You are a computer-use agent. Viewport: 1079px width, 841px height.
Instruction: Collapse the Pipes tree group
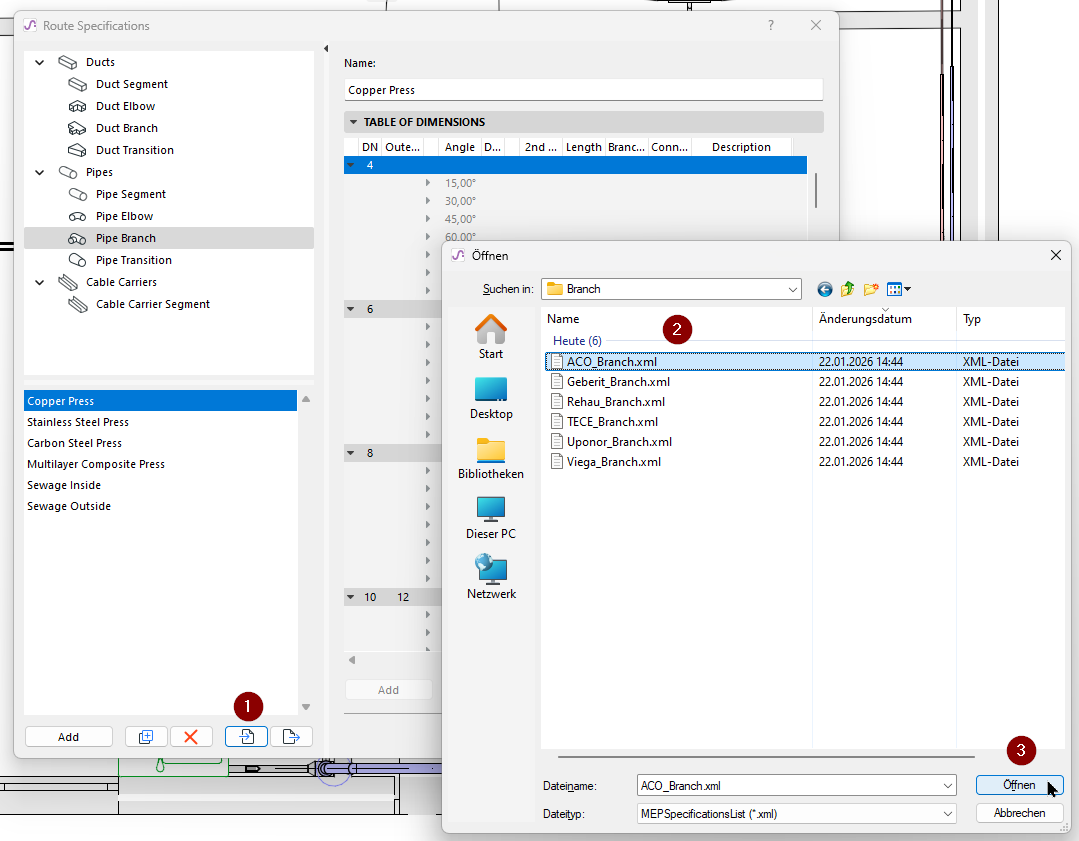point(40,172)
